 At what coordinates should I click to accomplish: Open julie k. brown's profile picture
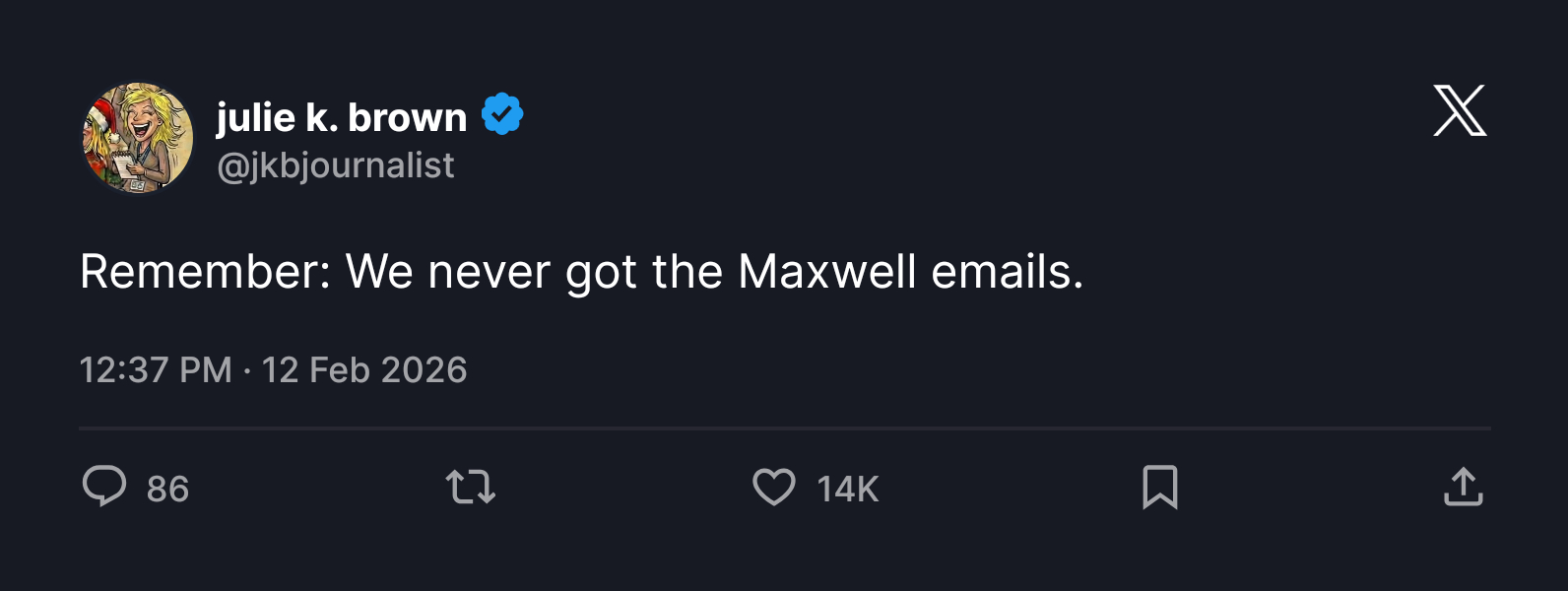138,138
